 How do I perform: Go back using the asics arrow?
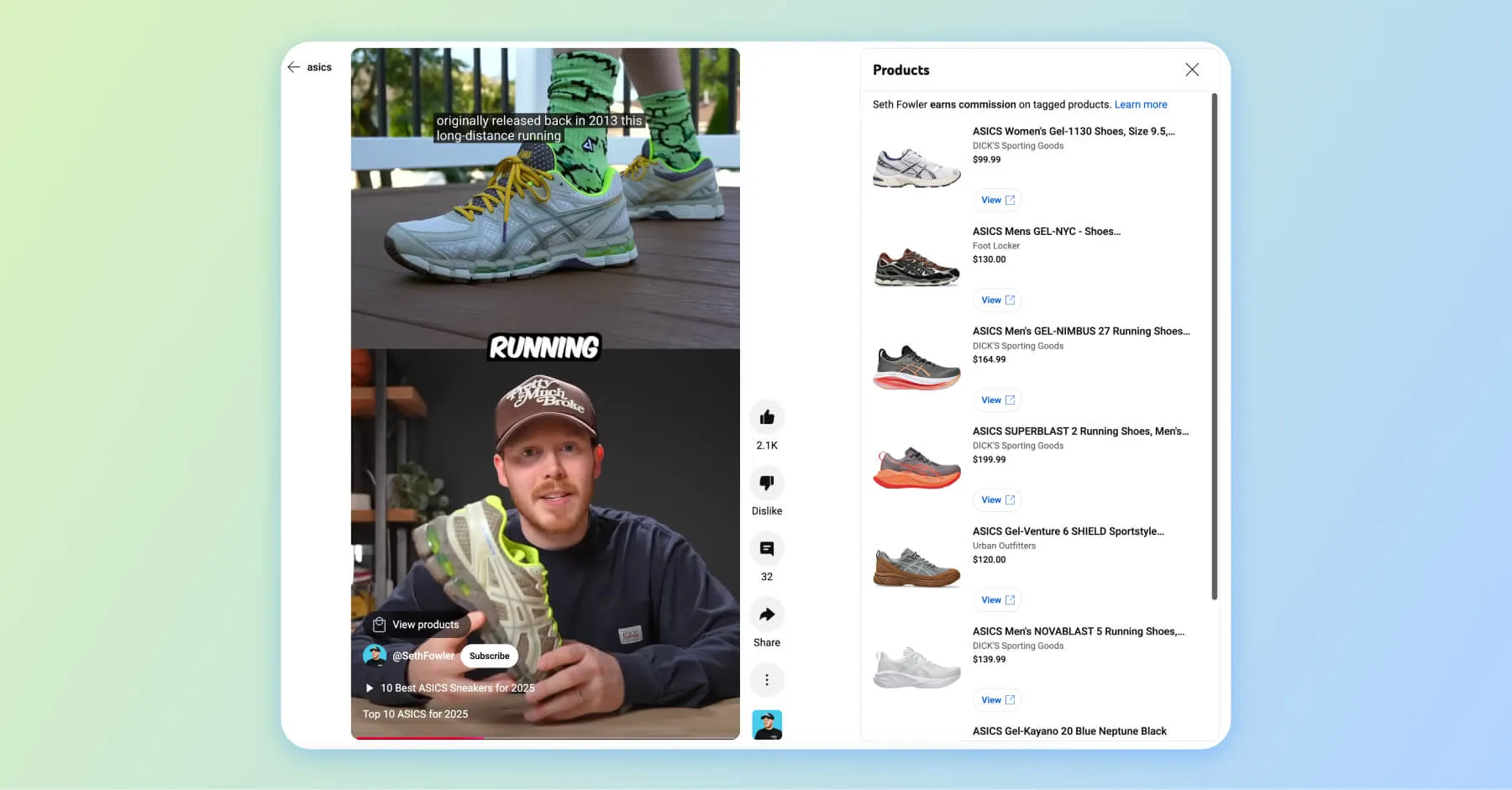tap(293, 67)
